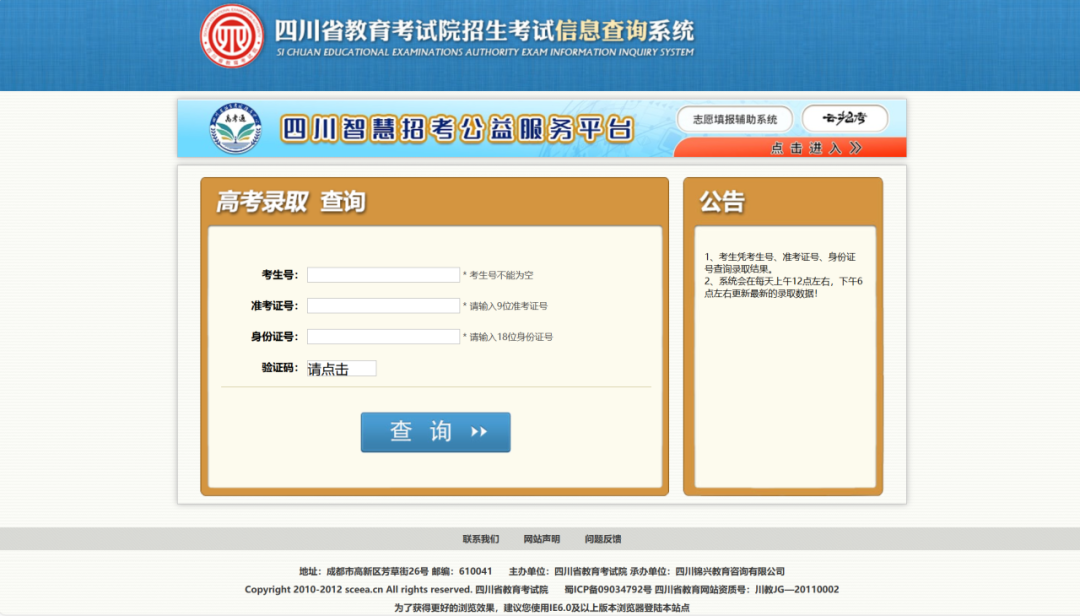The width and height of the screenshot is (1080, 616).
Task: Click the 云招考 button
Action: pos(845,118)
